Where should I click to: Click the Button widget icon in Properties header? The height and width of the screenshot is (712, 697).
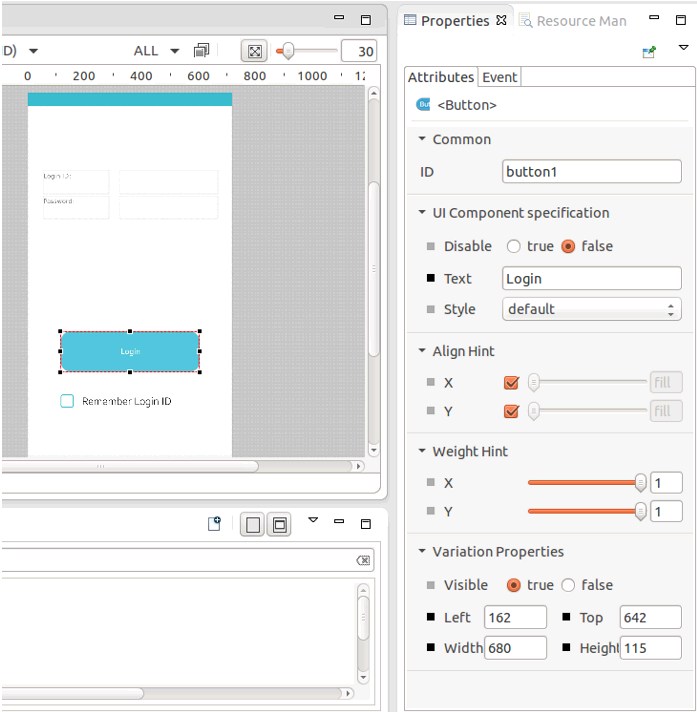(423, 105)
